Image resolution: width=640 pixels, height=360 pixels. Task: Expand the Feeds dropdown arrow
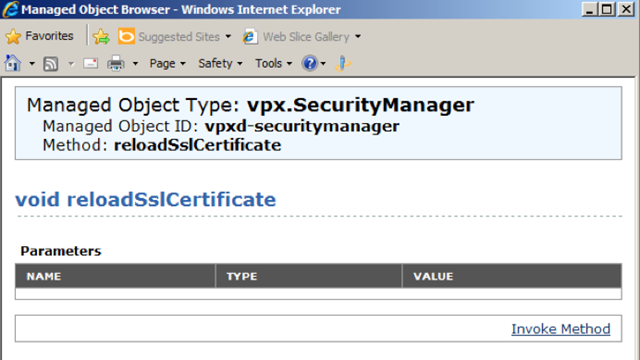pyautogui.click(x=71, y=64)
